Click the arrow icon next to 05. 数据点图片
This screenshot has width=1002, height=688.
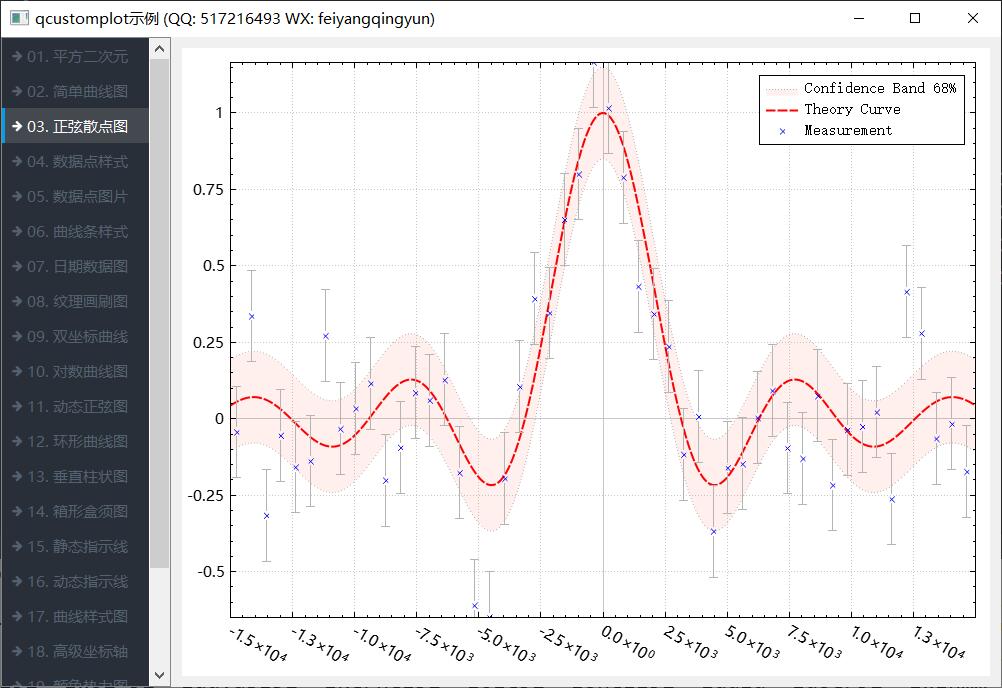[17, 197]
